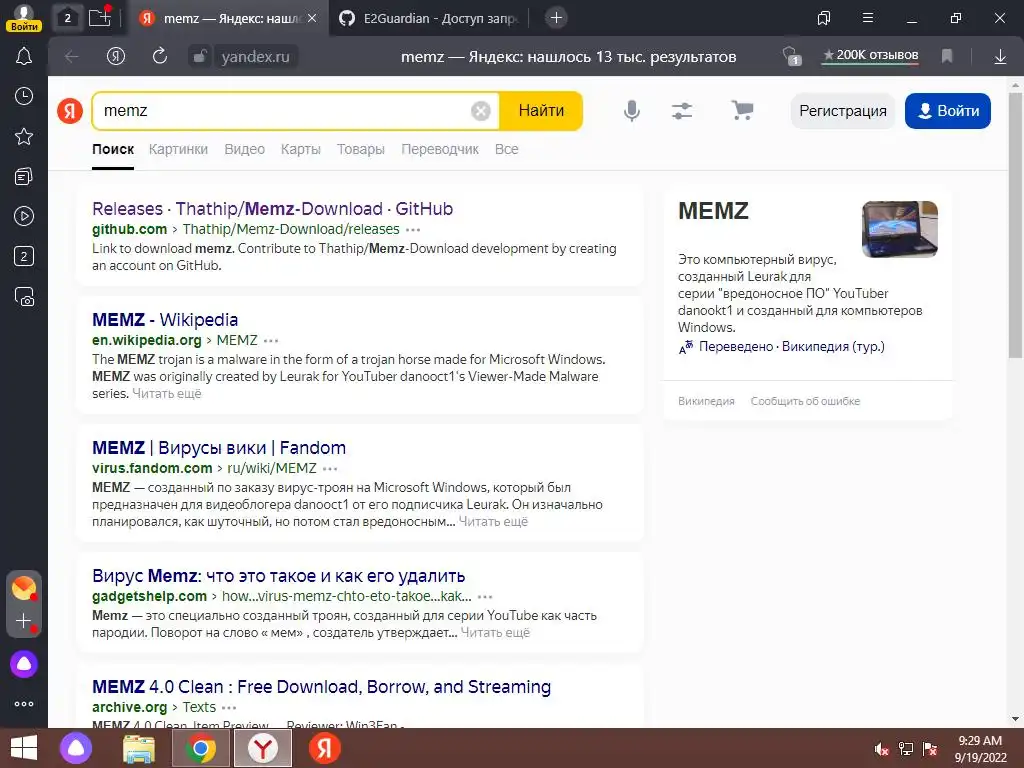Switch to E2Guardian tab
Image resolution: width=1024 pixels, height=768 pixels.
click(430, 18)
